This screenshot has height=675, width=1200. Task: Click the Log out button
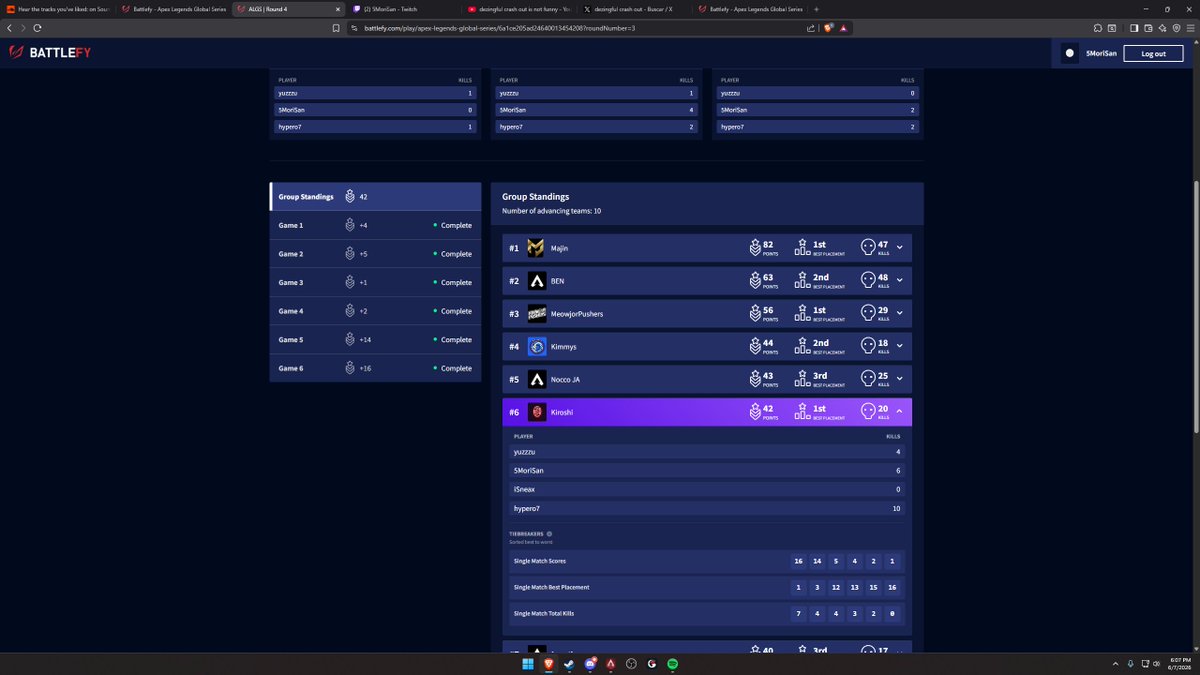(x=1153, y=54)
